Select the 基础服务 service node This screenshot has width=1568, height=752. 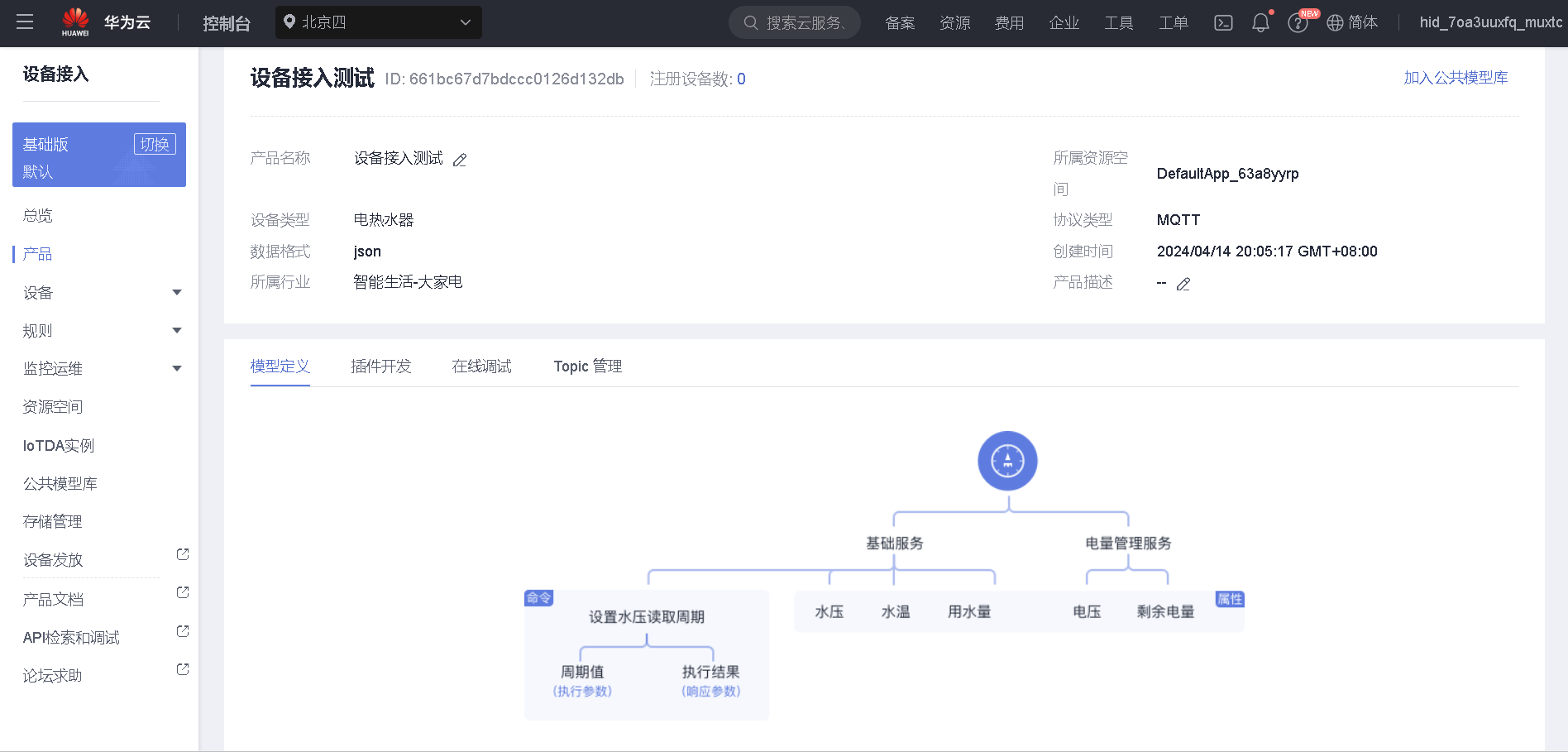coord(894,543)
